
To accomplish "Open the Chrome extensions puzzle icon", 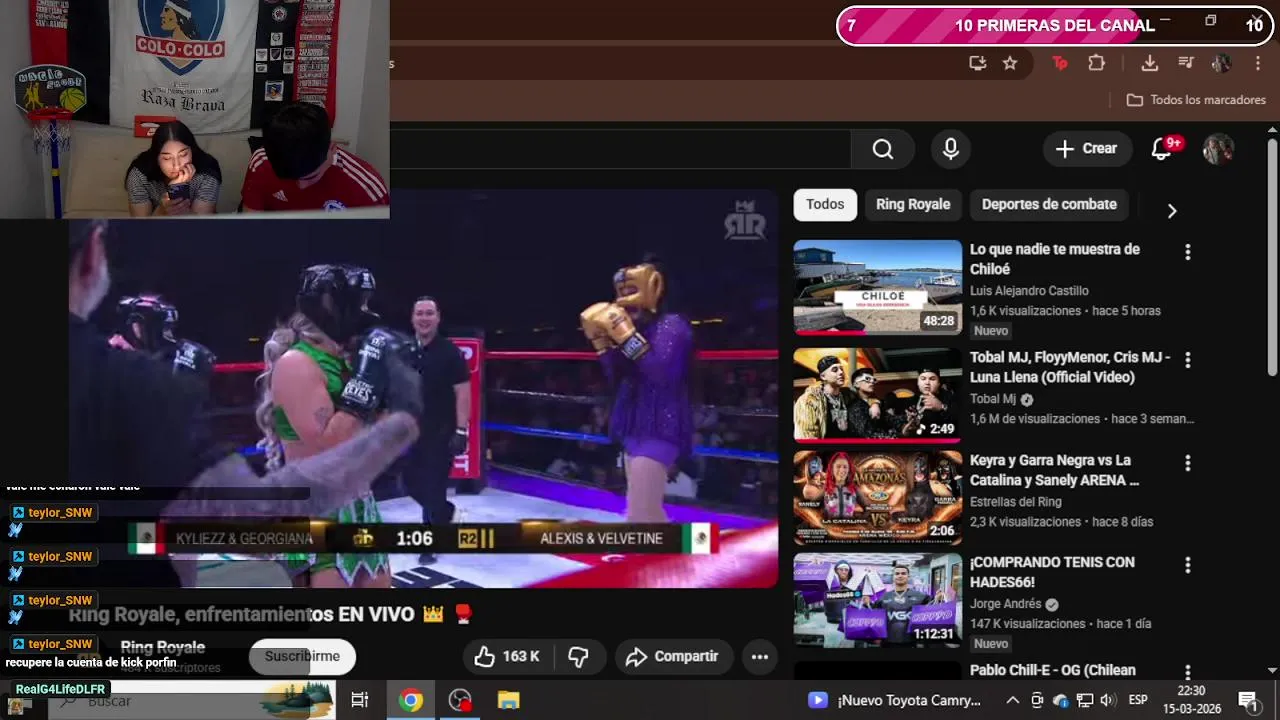I will coord(1096,63).
